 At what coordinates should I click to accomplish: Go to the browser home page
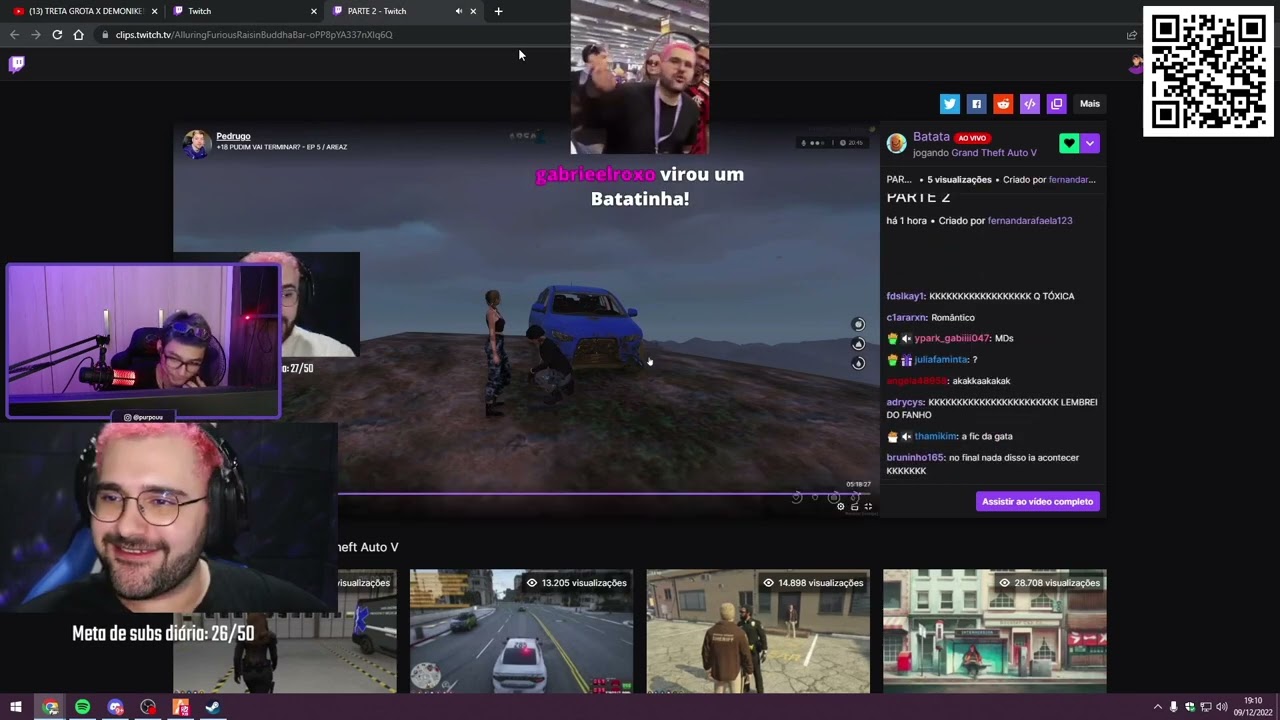pyautogui.click(x=79, y=35)
